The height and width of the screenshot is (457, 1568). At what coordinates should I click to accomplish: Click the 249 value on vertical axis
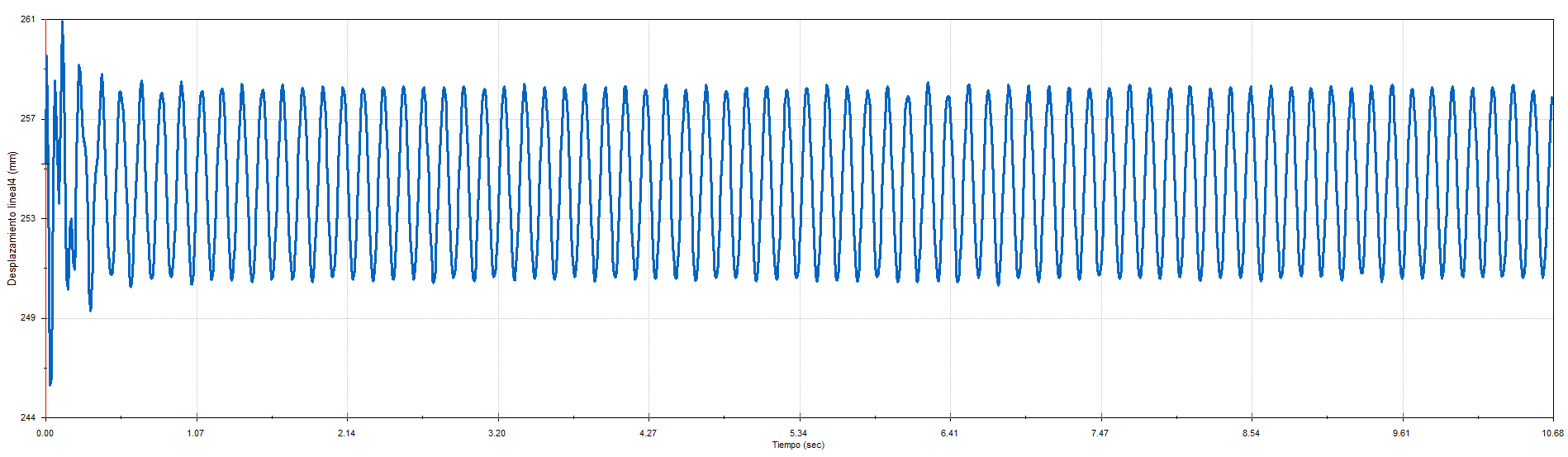pos(27,318)
